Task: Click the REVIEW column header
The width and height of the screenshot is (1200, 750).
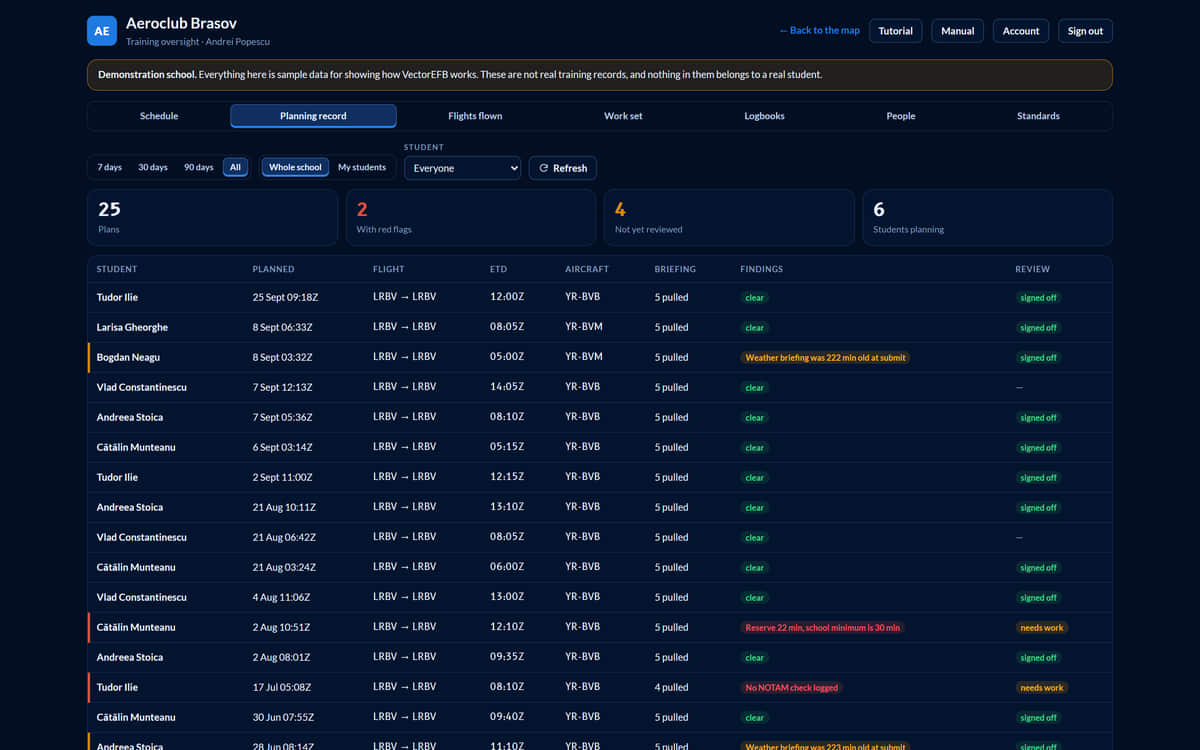Action: 1032,269
